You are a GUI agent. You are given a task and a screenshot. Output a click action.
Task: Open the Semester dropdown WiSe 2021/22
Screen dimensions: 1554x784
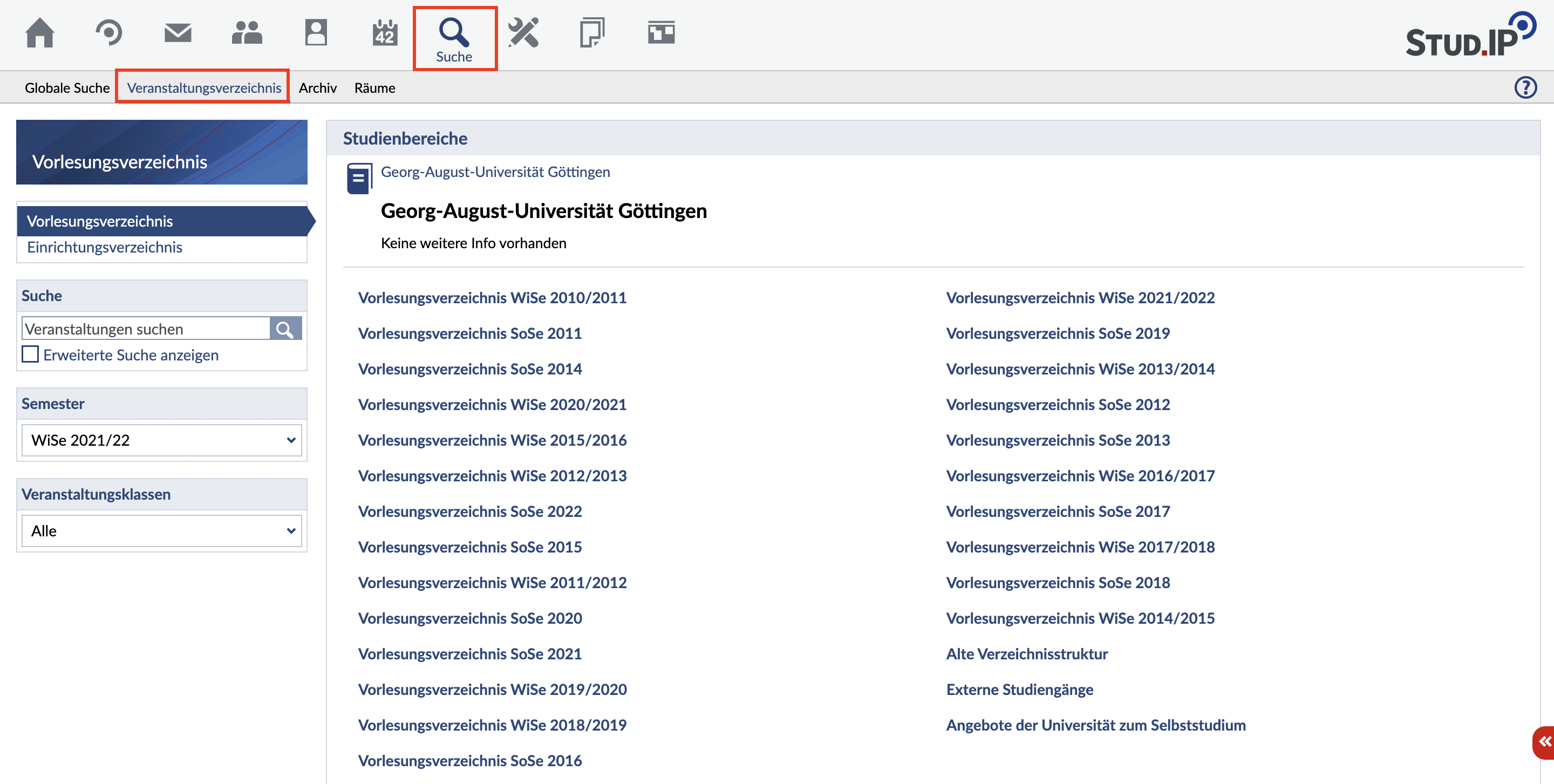tap(162, 440)
